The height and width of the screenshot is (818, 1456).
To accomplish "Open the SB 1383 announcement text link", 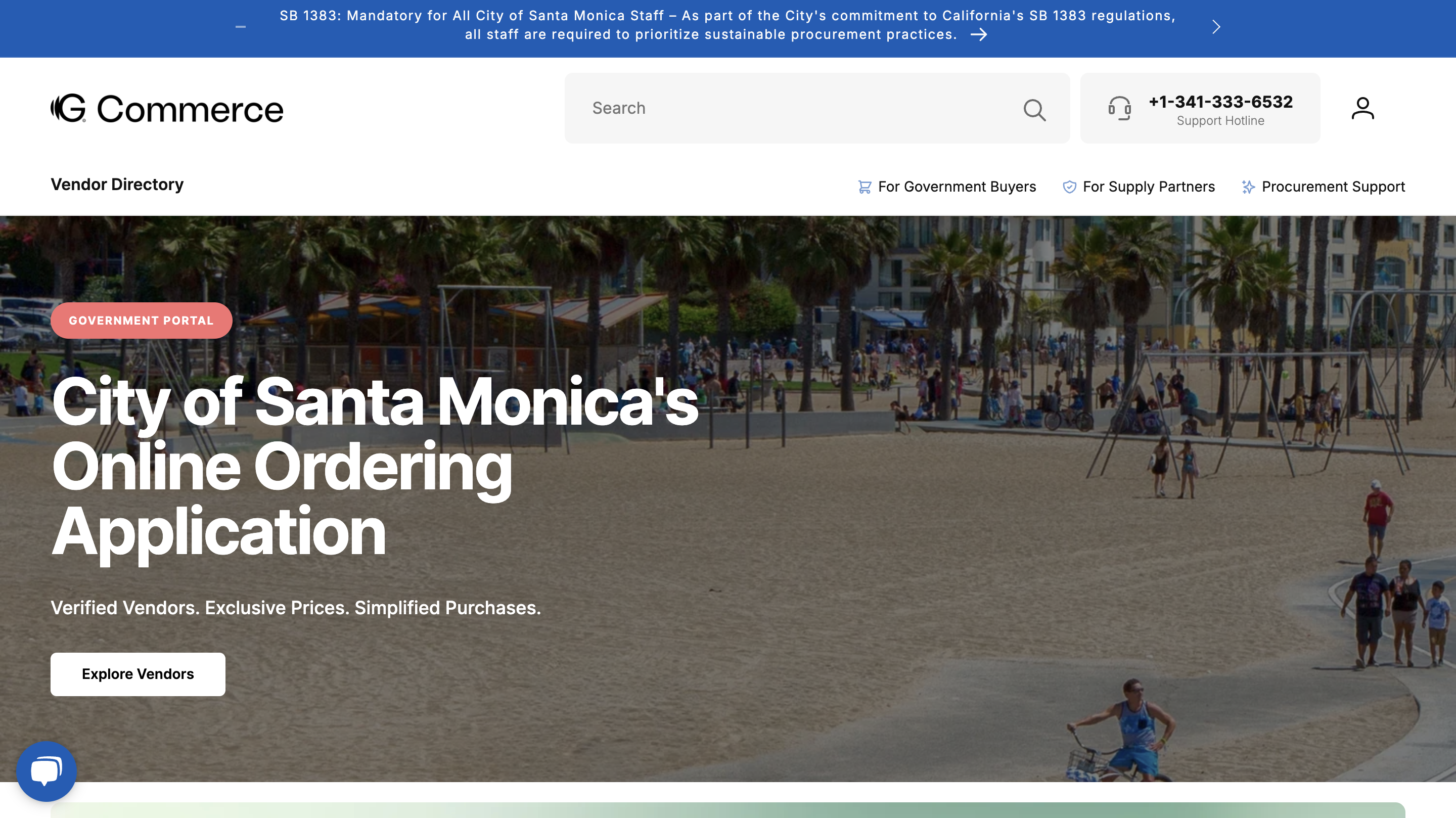I will pyautogui.click(x=727, y=25).
